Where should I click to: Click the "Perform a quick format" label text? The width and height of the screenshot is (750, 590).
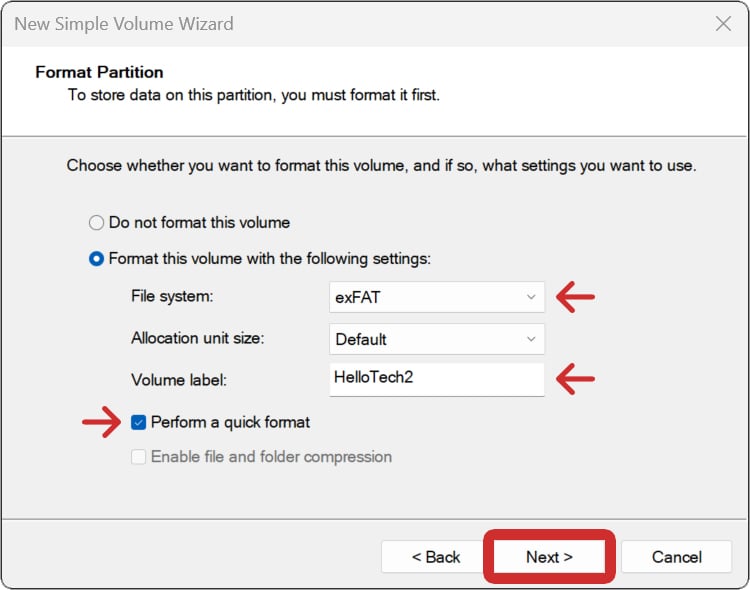pos(230,422)
